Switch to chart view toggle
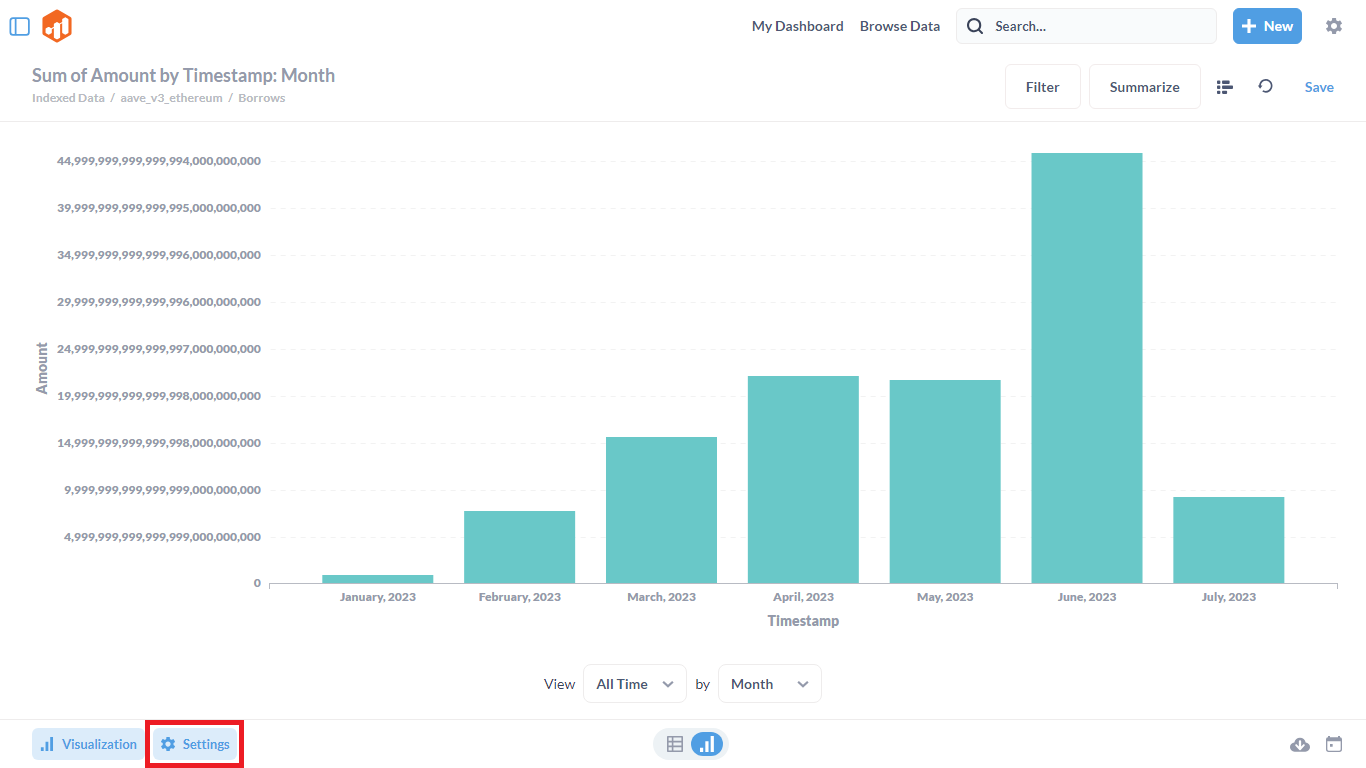The image size is (1366, 768). coord(707,744)
